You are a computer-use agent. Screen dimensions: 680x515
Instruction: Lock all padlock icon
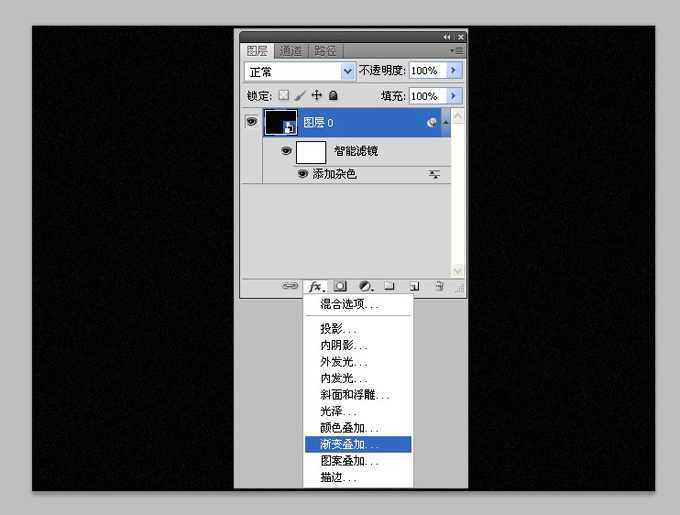tap(333, 95)
